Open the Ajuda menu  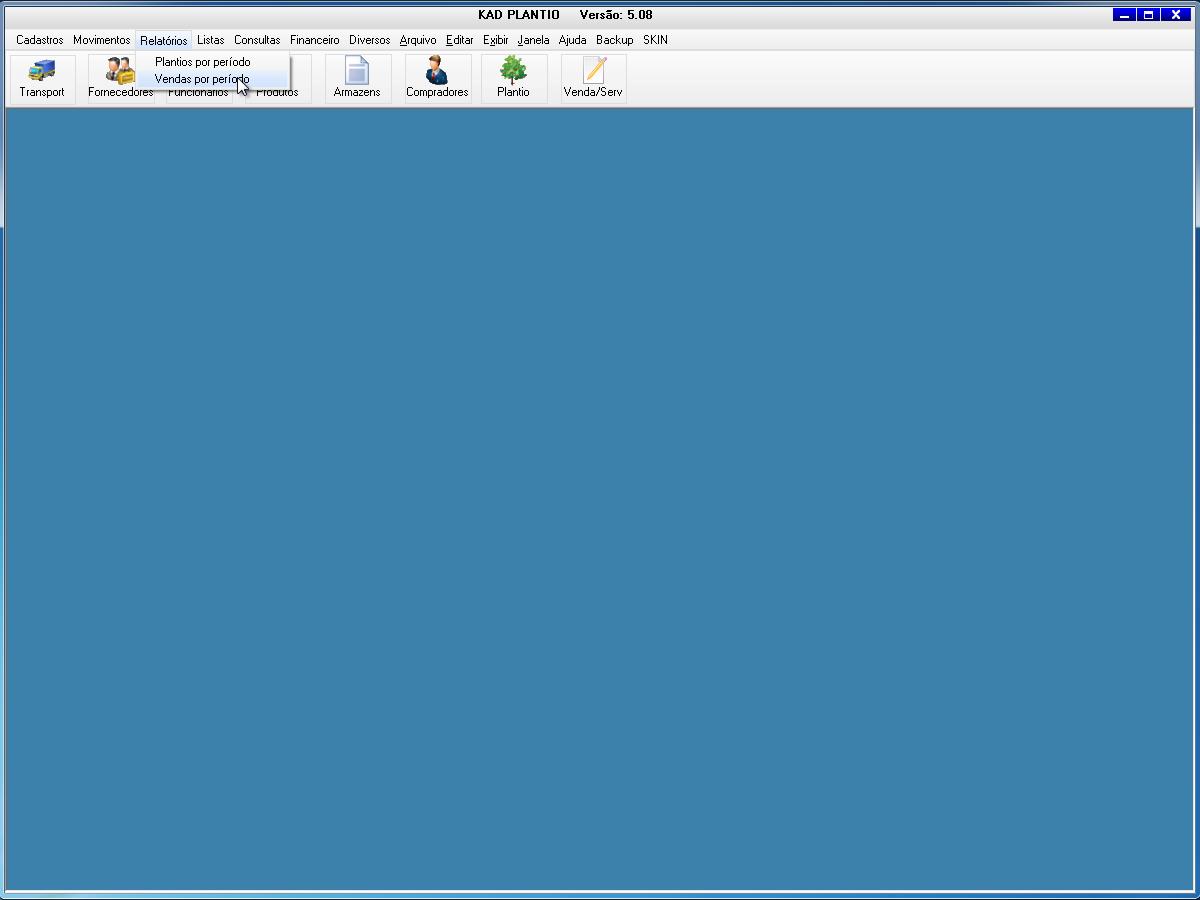pyautogui.click(x=573, y=40)
